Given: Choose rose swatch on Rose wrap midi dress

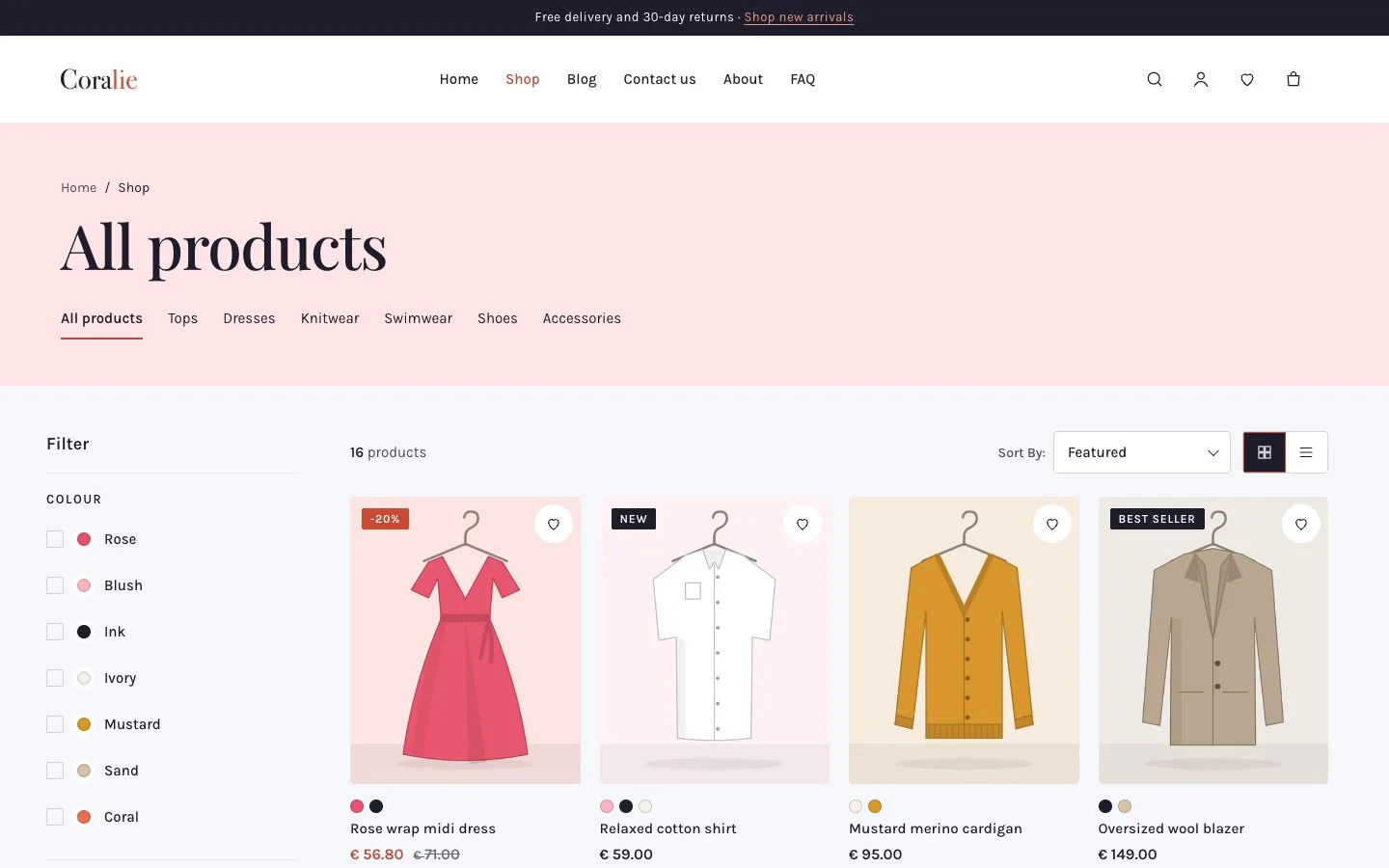Looking at the screenshot, I should coord(357,806).
